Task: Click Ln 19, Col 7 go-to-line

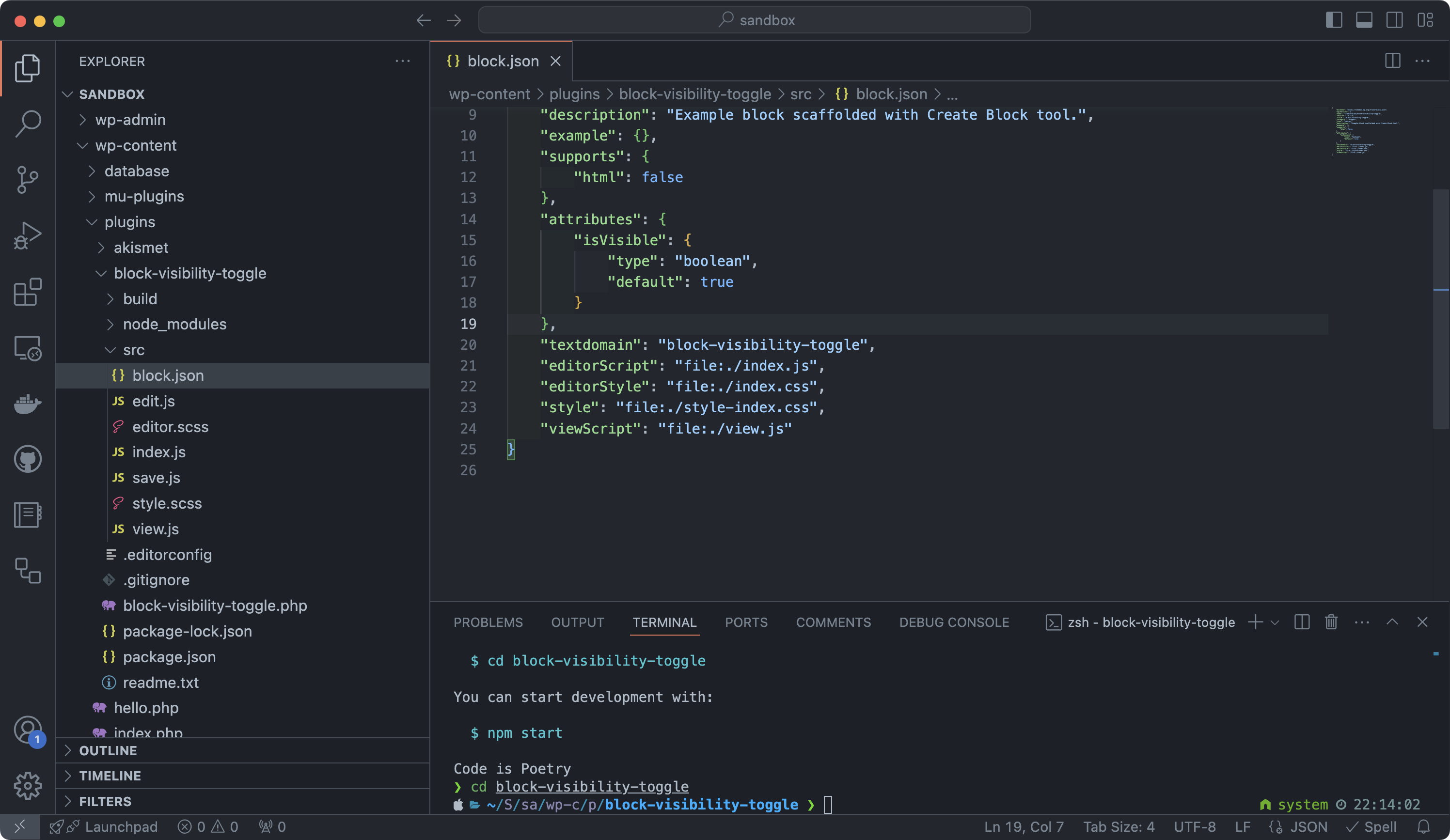Action: 1024,827
